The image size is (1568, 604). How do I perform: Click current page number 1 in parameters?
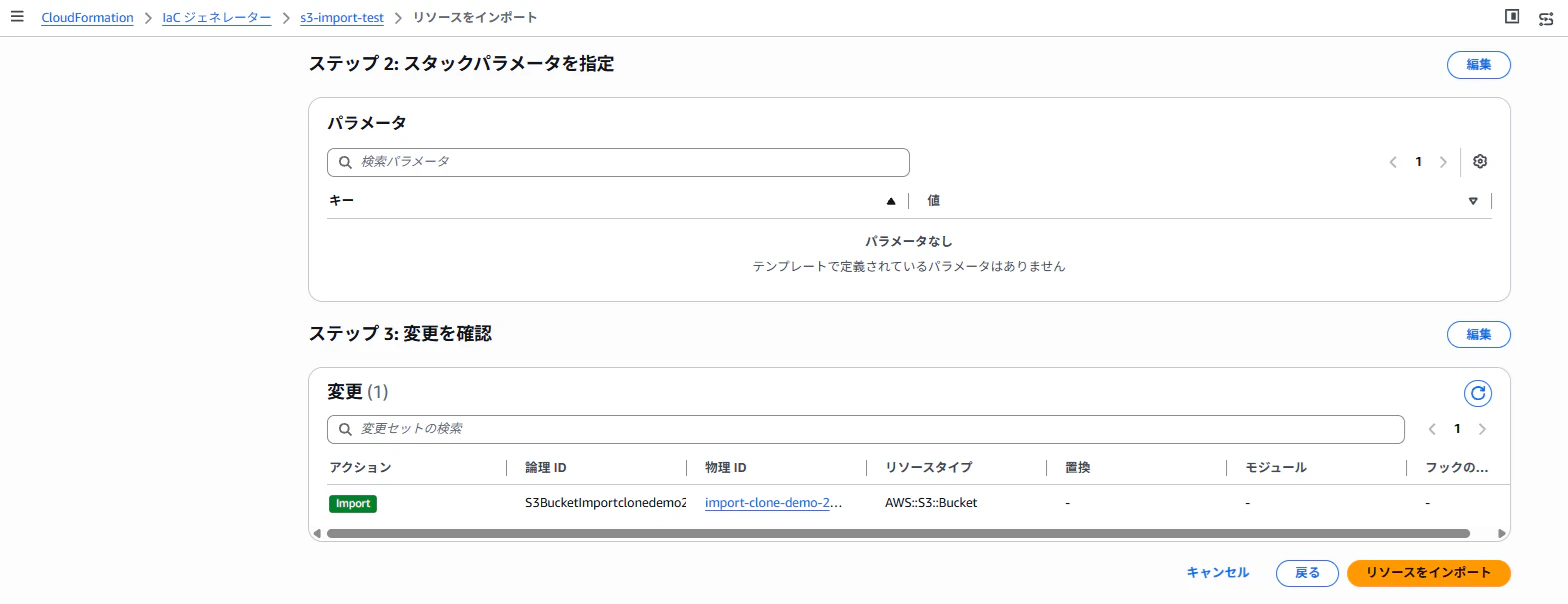click(1418, 162)
